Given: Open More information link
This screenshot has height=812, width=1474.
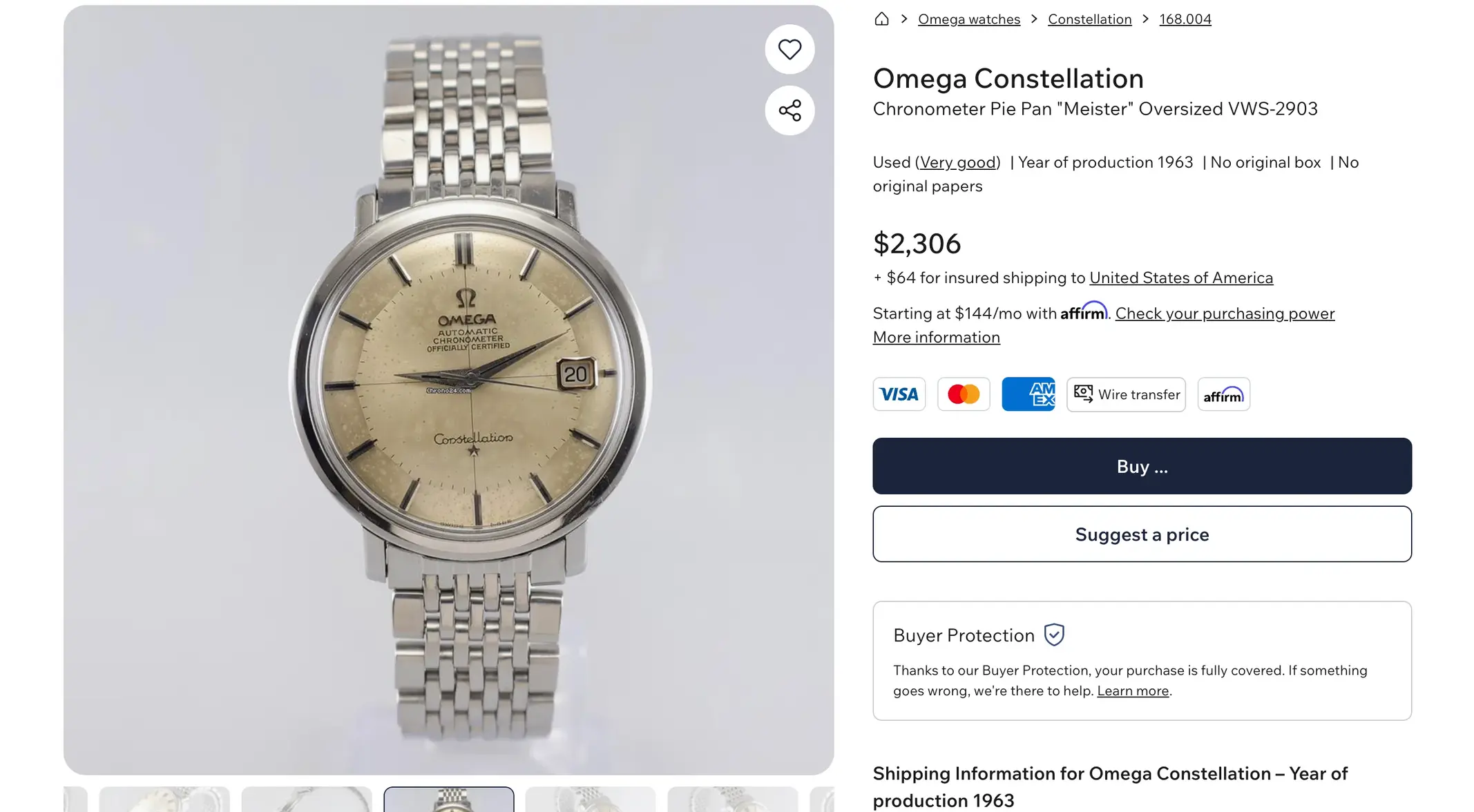Looking at the screenshot, I should (936, 337).
